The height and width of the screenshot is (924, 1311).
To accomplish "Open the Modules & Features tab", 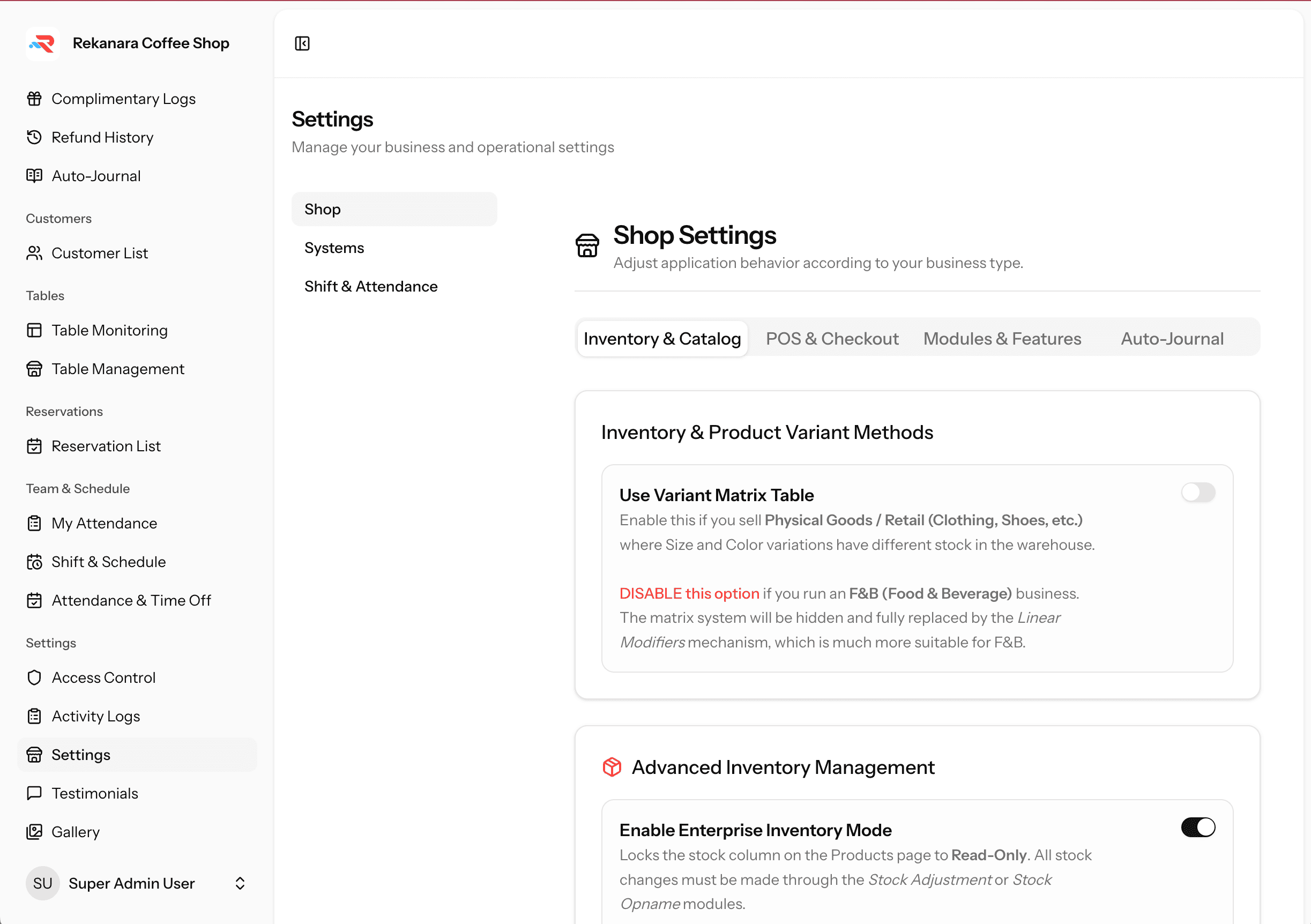I will (x=1002, y=339).
